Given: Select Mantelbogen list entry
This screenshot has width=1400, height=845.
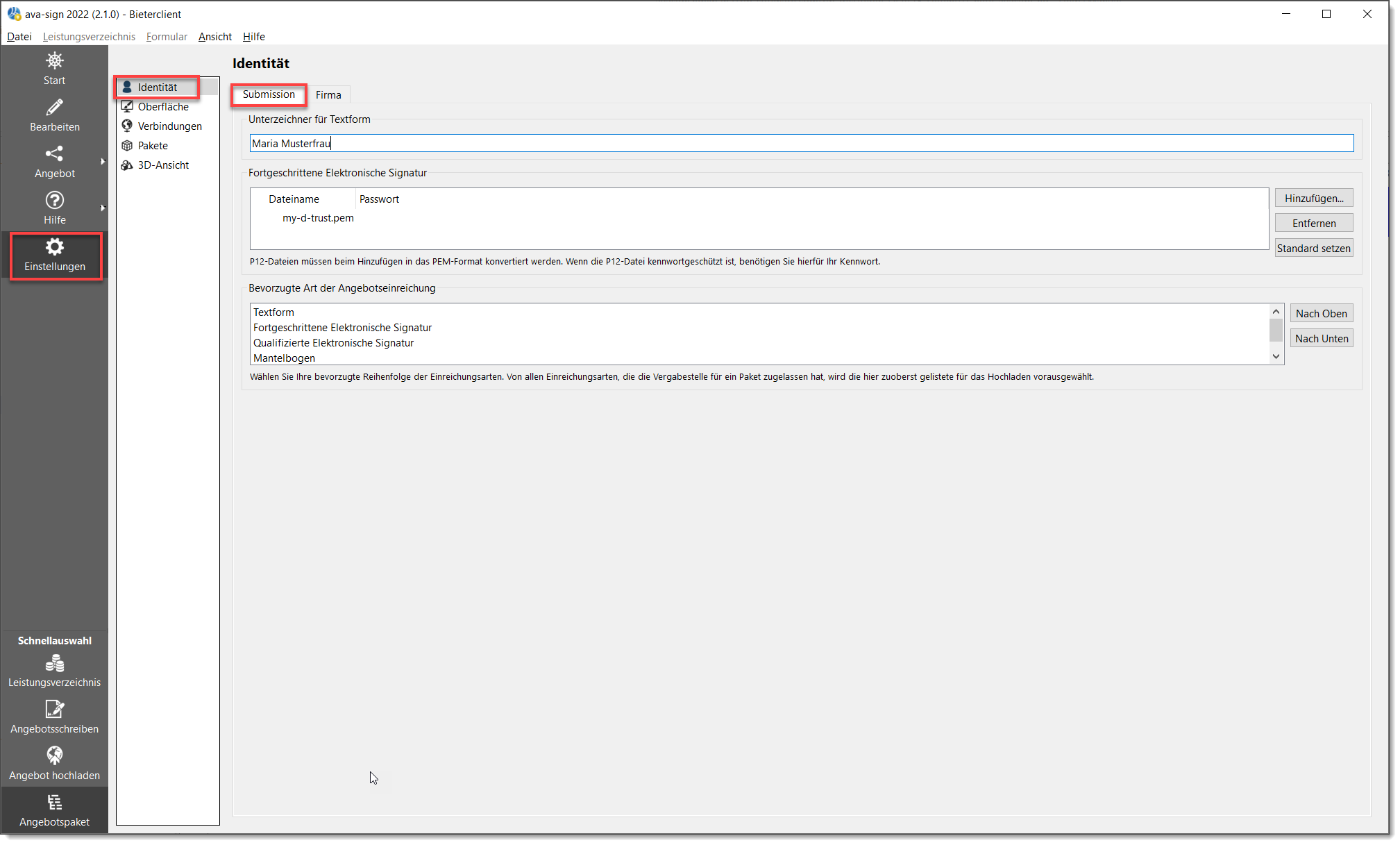Looking at the screenshot, I should [x=759, y=358].
